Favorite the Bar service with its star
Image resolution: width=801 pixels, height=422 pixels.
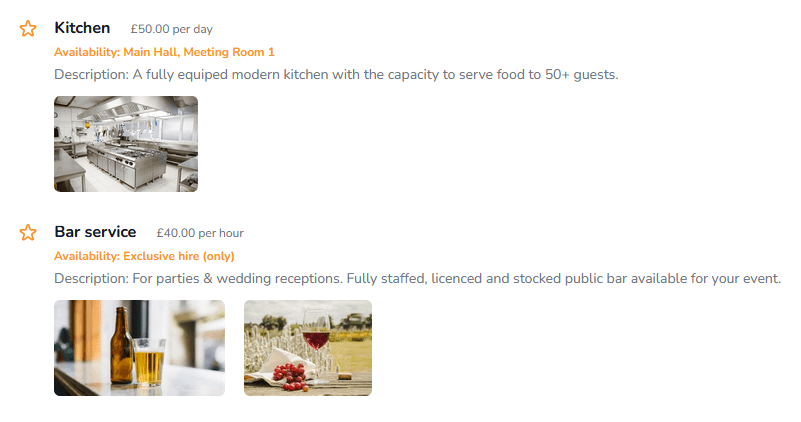click(28, 232)
